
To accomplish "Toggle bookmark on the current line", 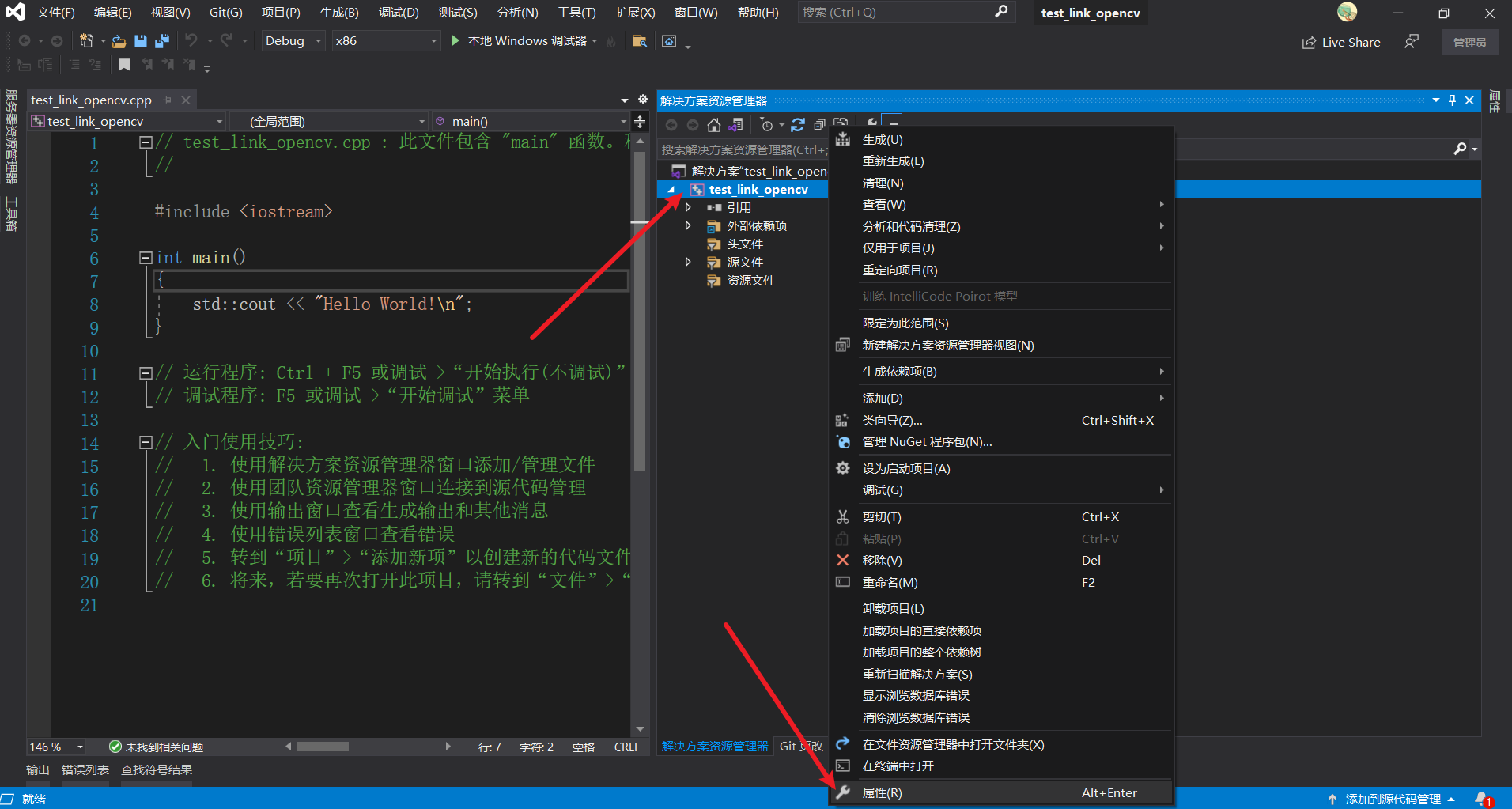I will 124,65.
